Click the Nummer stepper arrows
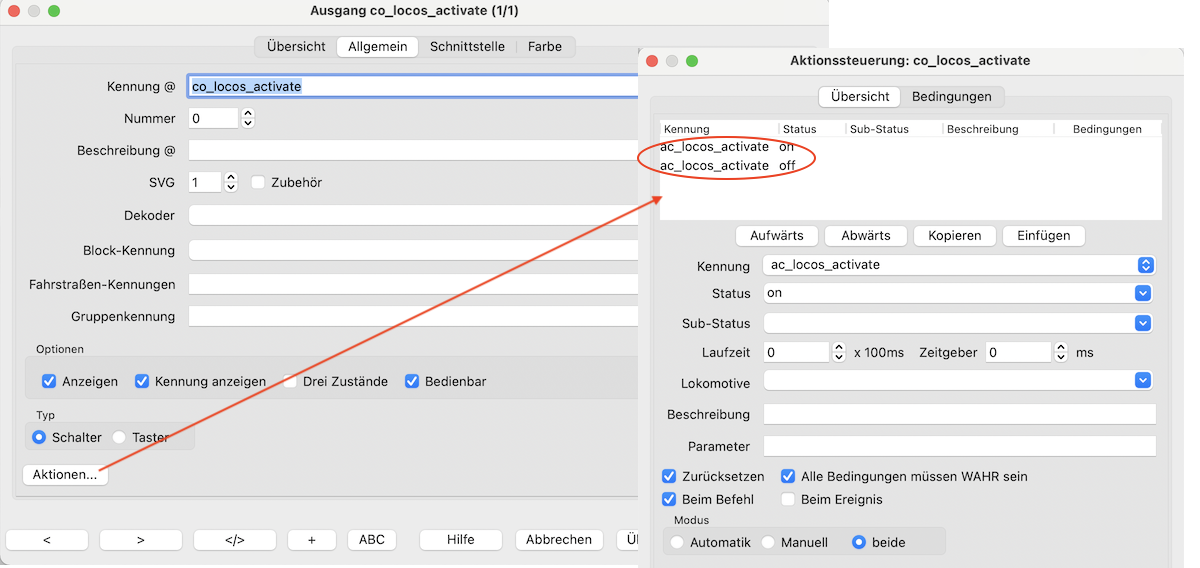The height and width of the screenshot is (568, 1200). point(248,118)
